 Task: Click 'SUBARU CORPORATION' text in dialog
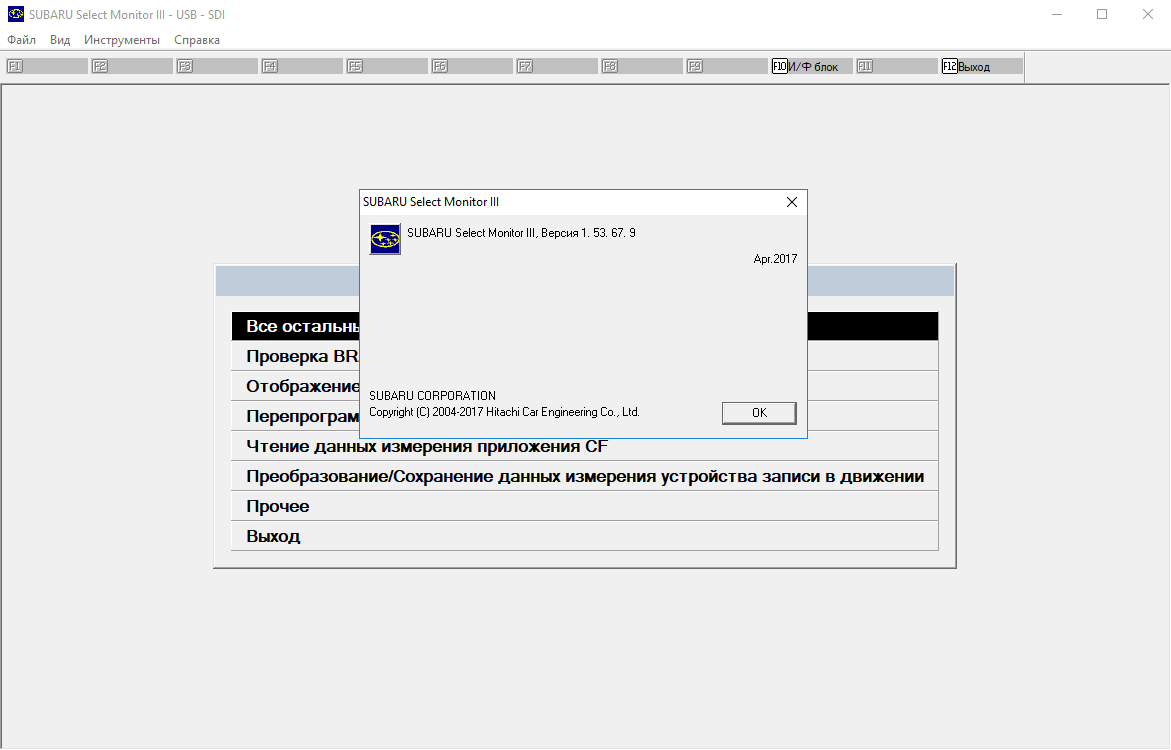[x=432, y=396]
